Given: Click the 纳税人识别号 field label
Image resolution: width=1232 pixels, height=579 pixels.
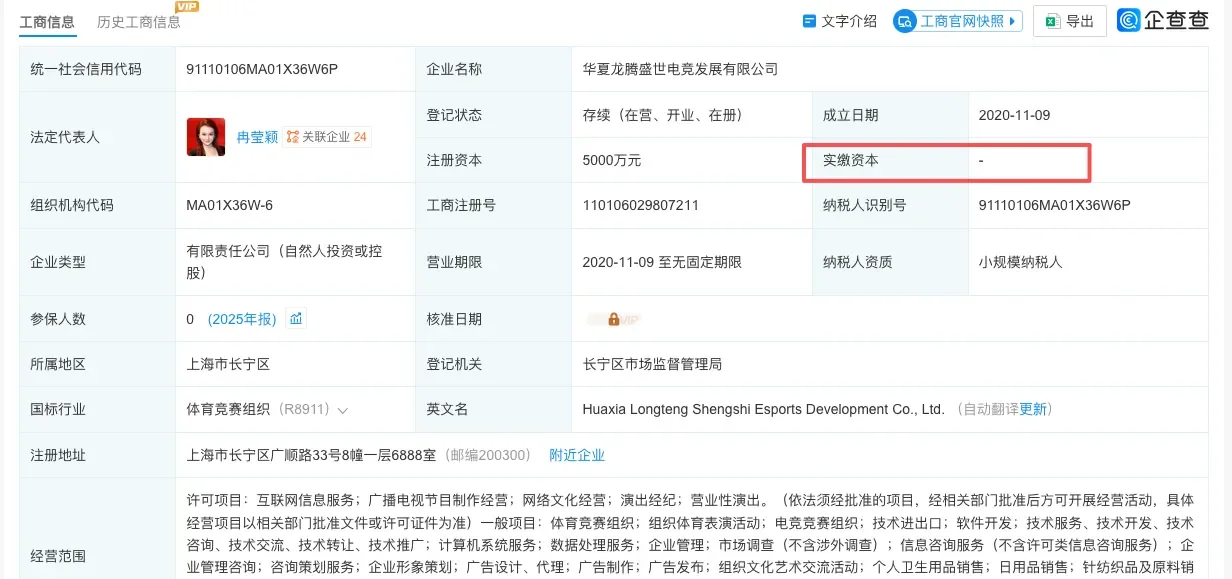Looking at the screenshot, I should click(865, 205).
